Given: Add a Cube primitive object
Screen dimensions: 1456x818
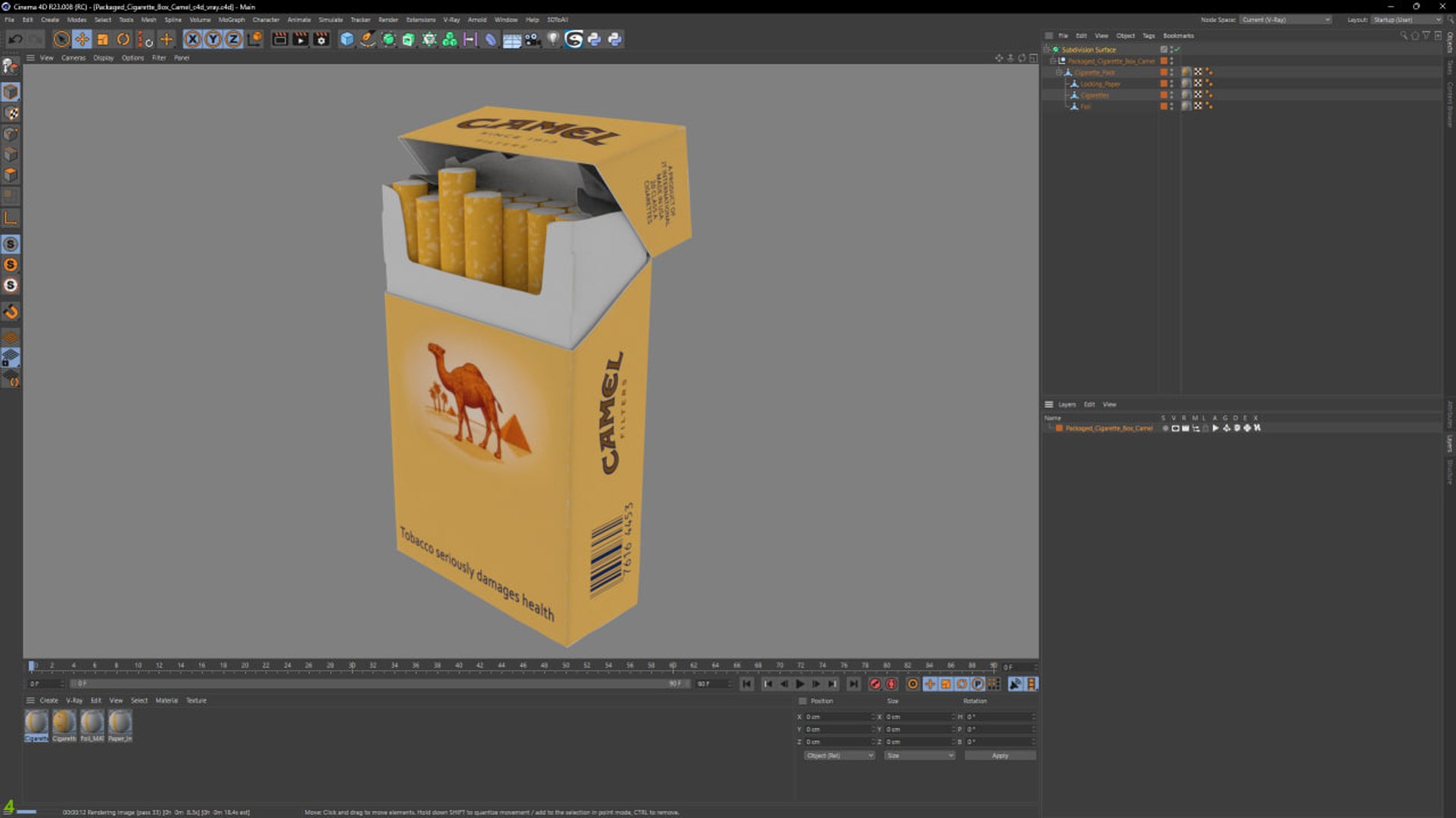Looking at the screenshot, I should [347, 39].
